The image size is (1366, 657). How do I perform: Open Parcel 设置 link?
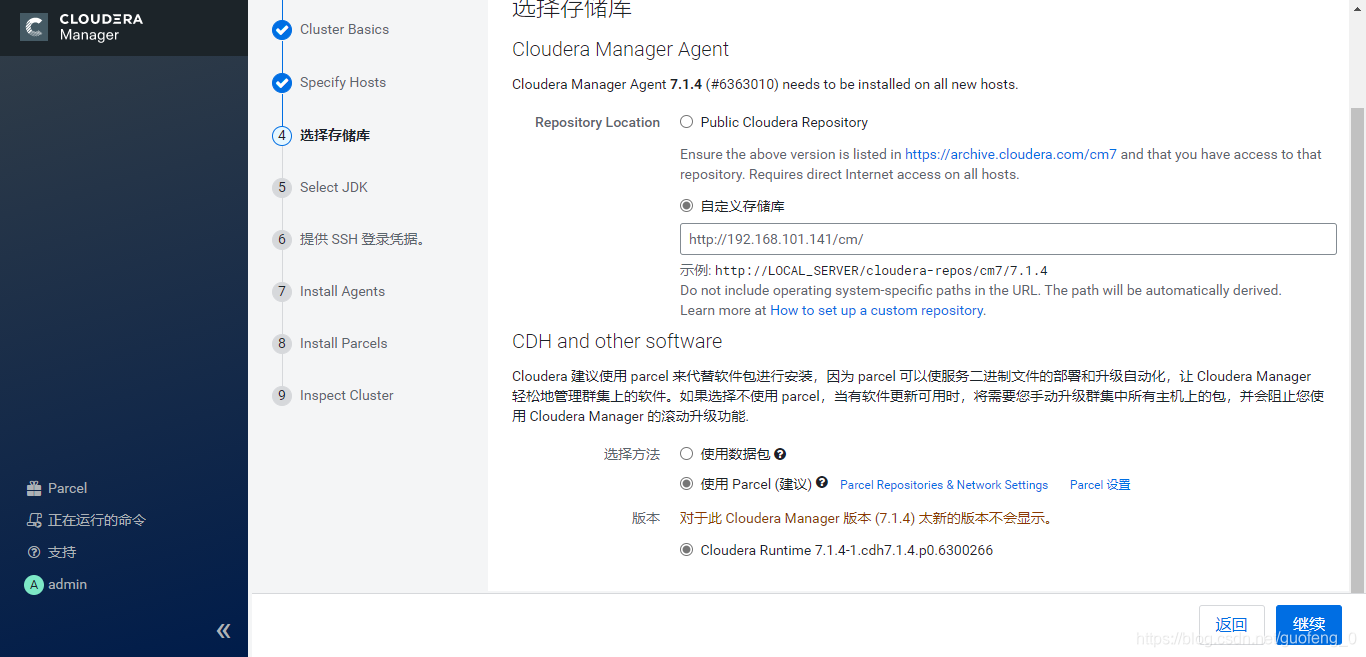[x=1100, y=485]
